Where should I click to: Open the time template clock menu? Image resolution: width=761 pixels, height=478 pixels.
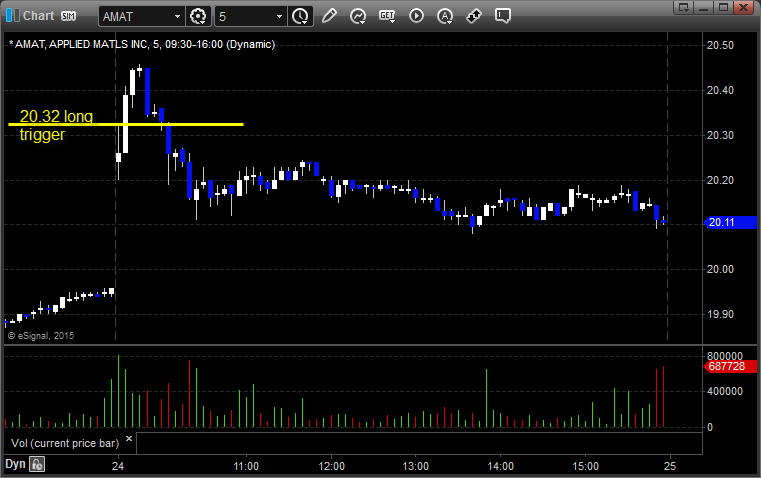300,16
